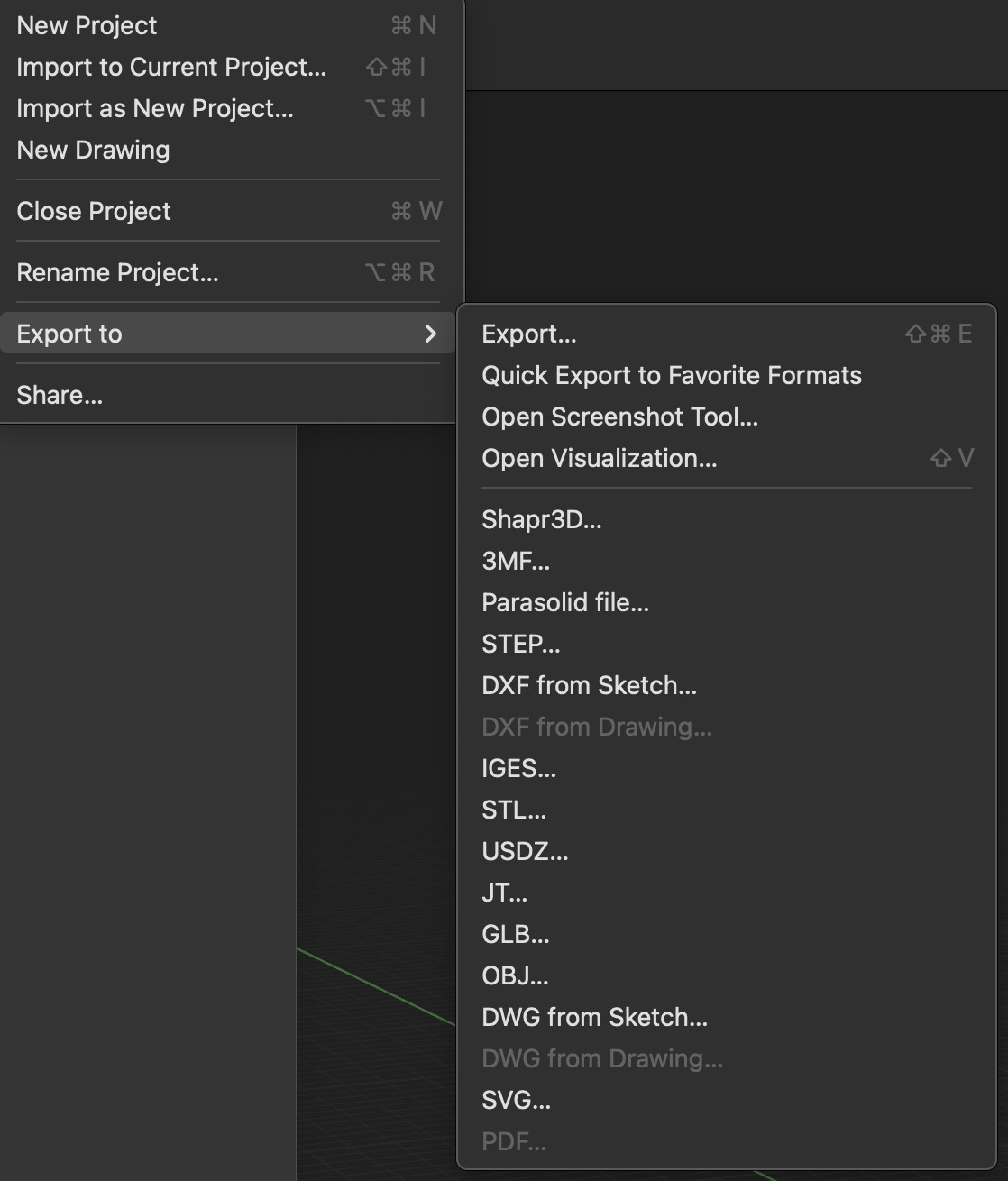Select DXF from Sketch

[726, 685]
